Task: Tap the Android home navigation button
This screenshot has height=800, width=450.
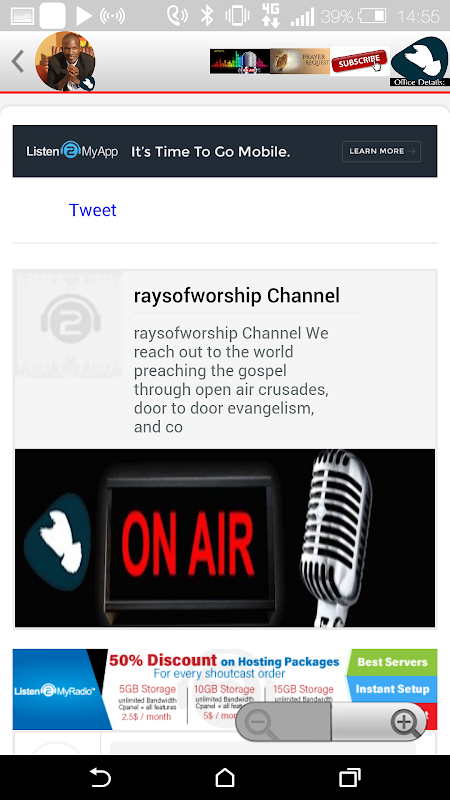Action: pos(225,778)
